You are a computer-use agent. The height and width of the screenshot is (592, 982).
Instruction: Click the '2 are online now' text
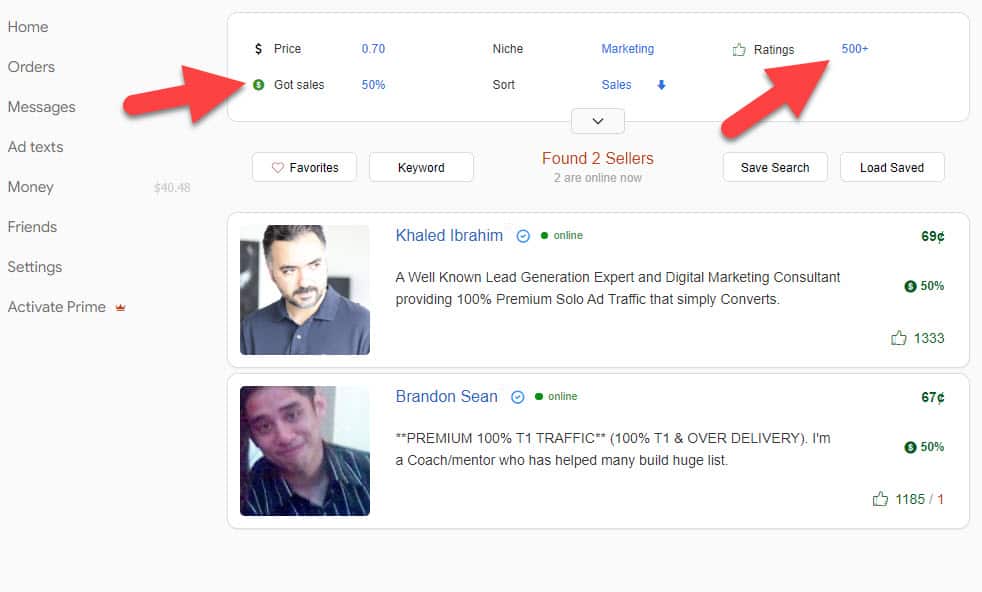(x=597, y=178)
